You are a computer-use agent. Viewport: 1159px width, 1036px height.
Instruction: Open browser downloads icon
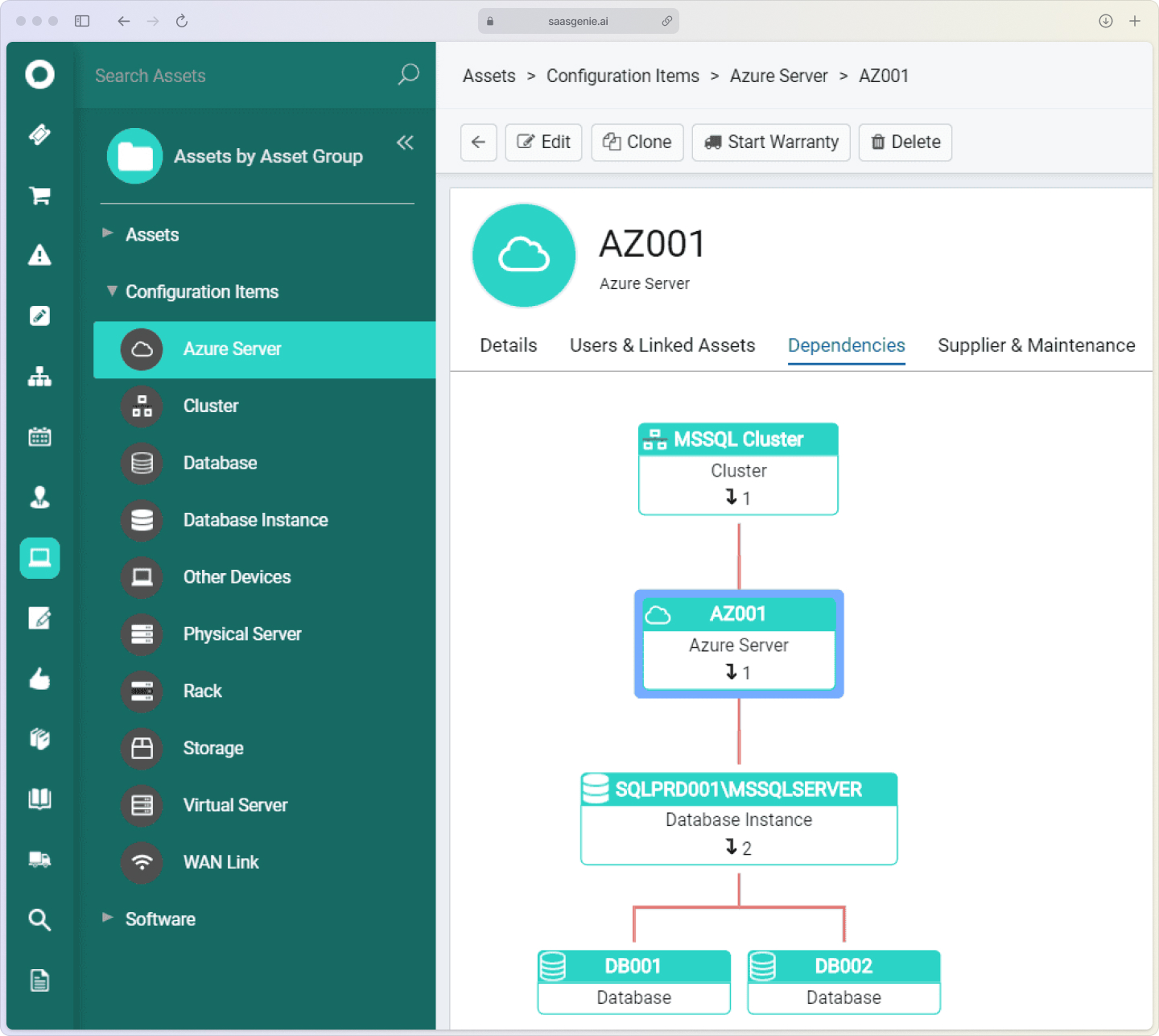pyautogui.click(x=1106, y=21)
